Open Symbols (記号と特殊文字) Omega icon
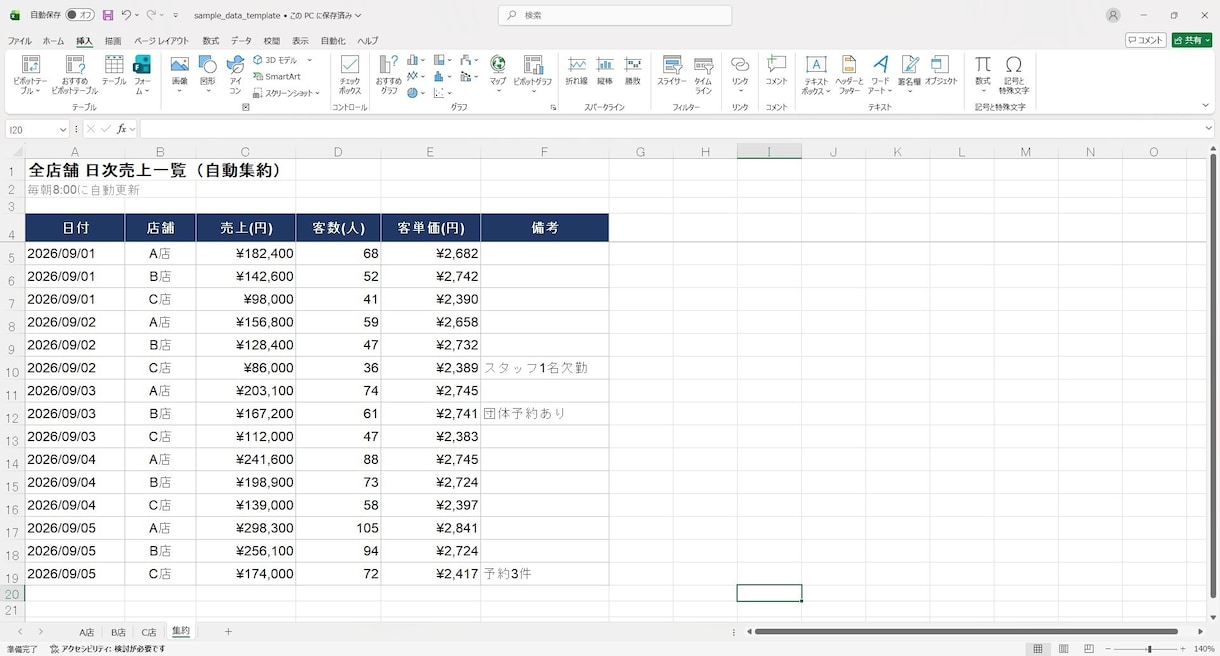Screen dimensions: 1220x656 (x=1014, y=75)
